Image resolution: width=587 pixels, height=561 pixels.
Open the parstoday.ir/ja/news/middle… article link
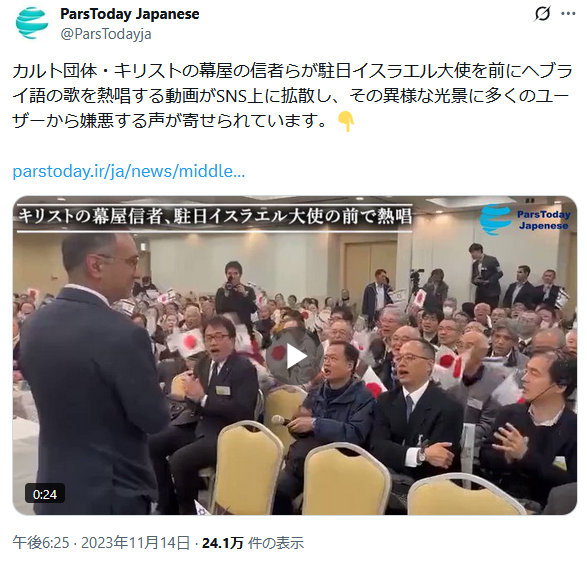129,171
